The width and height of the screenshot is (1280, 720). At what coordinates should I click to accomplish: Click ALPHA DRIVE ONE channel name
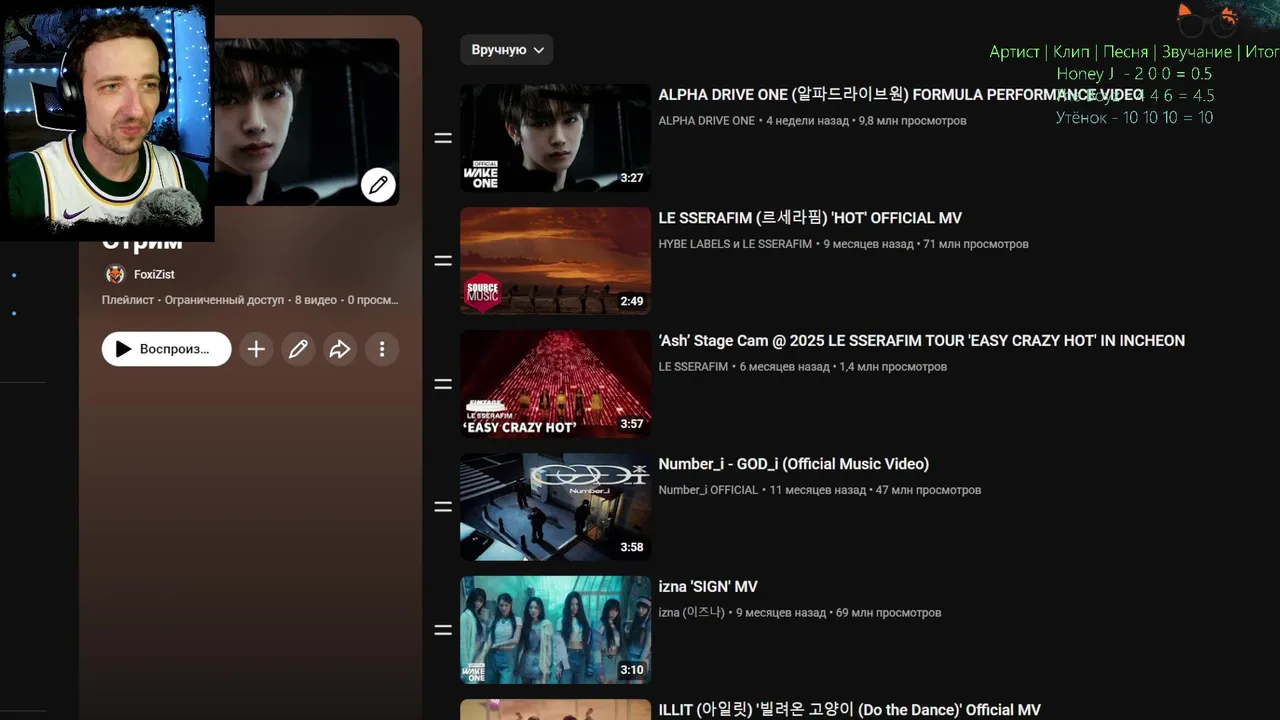coord(706,121)
